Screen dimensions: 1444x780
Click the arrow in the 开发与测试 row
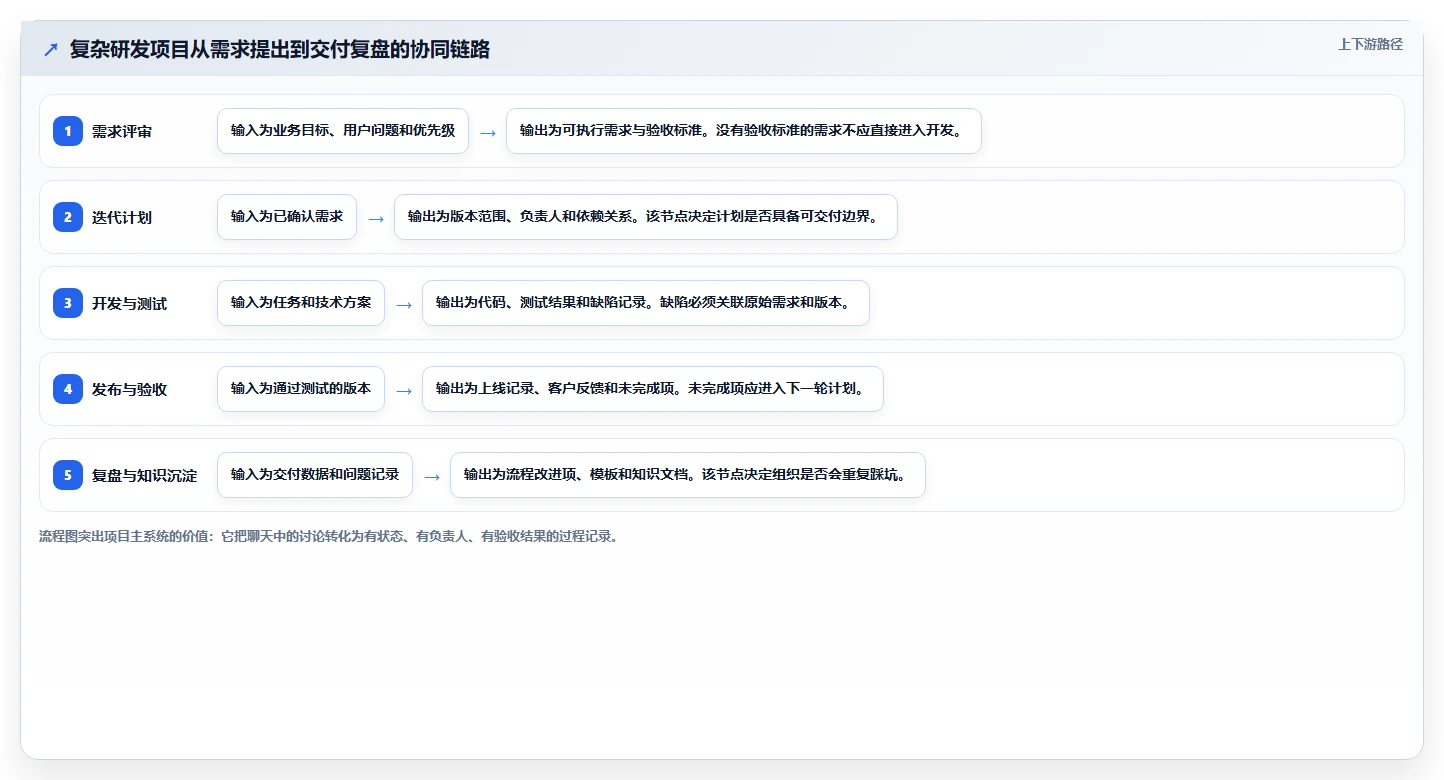[404, 304]
